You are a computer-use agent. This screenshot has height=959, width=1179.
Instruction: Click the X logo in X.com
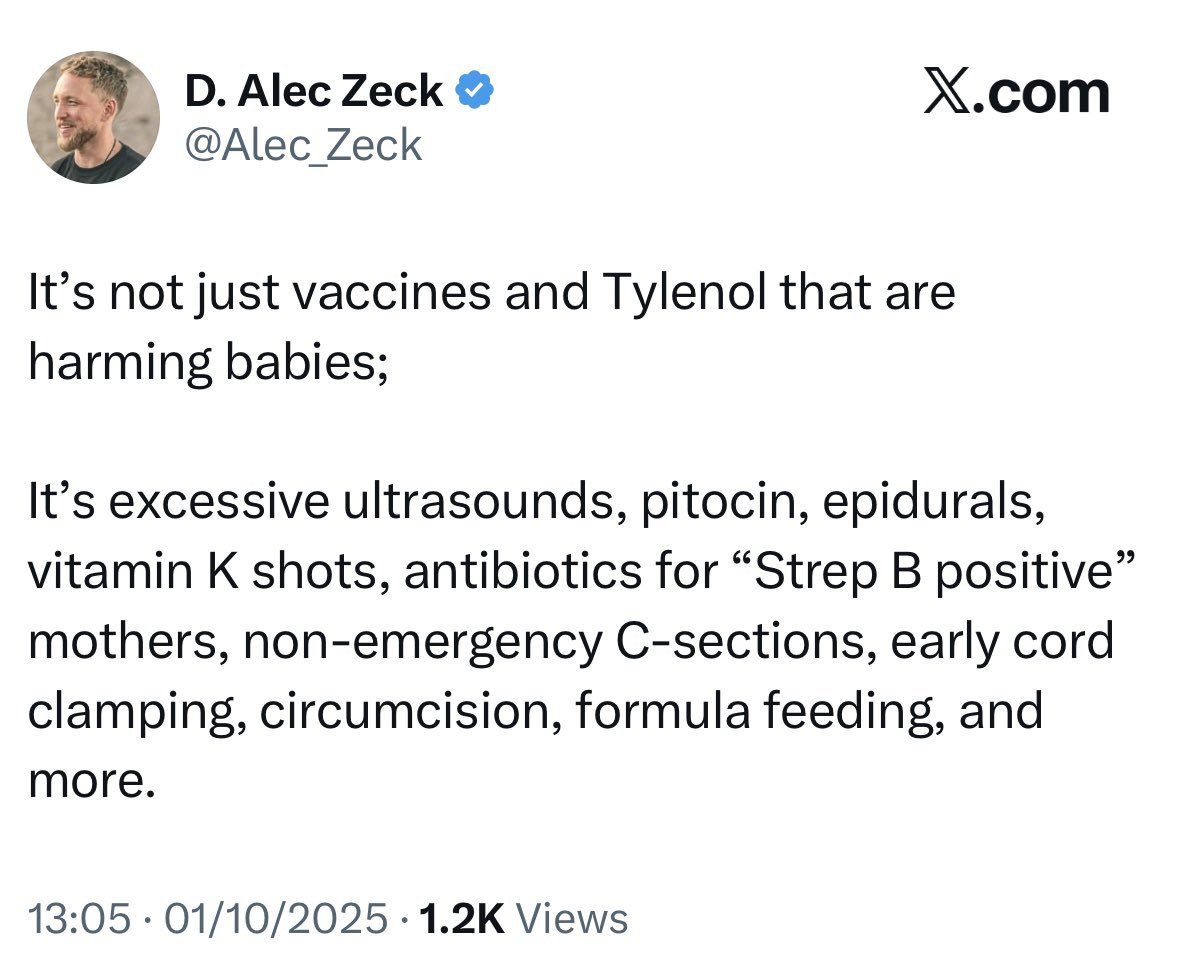point(947,91)
